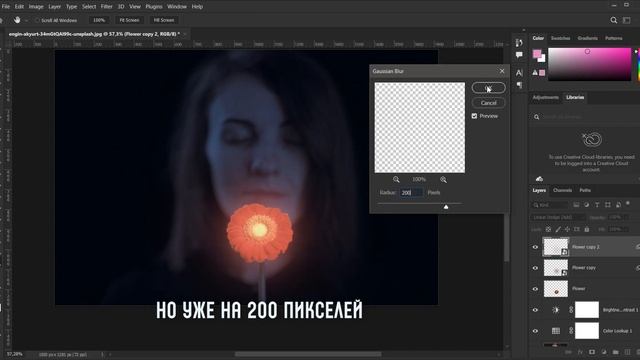The image size is (640, 360).
Task: Open the Paragraph panel icon
Action: pyautogui.click(x=519, y=85)
